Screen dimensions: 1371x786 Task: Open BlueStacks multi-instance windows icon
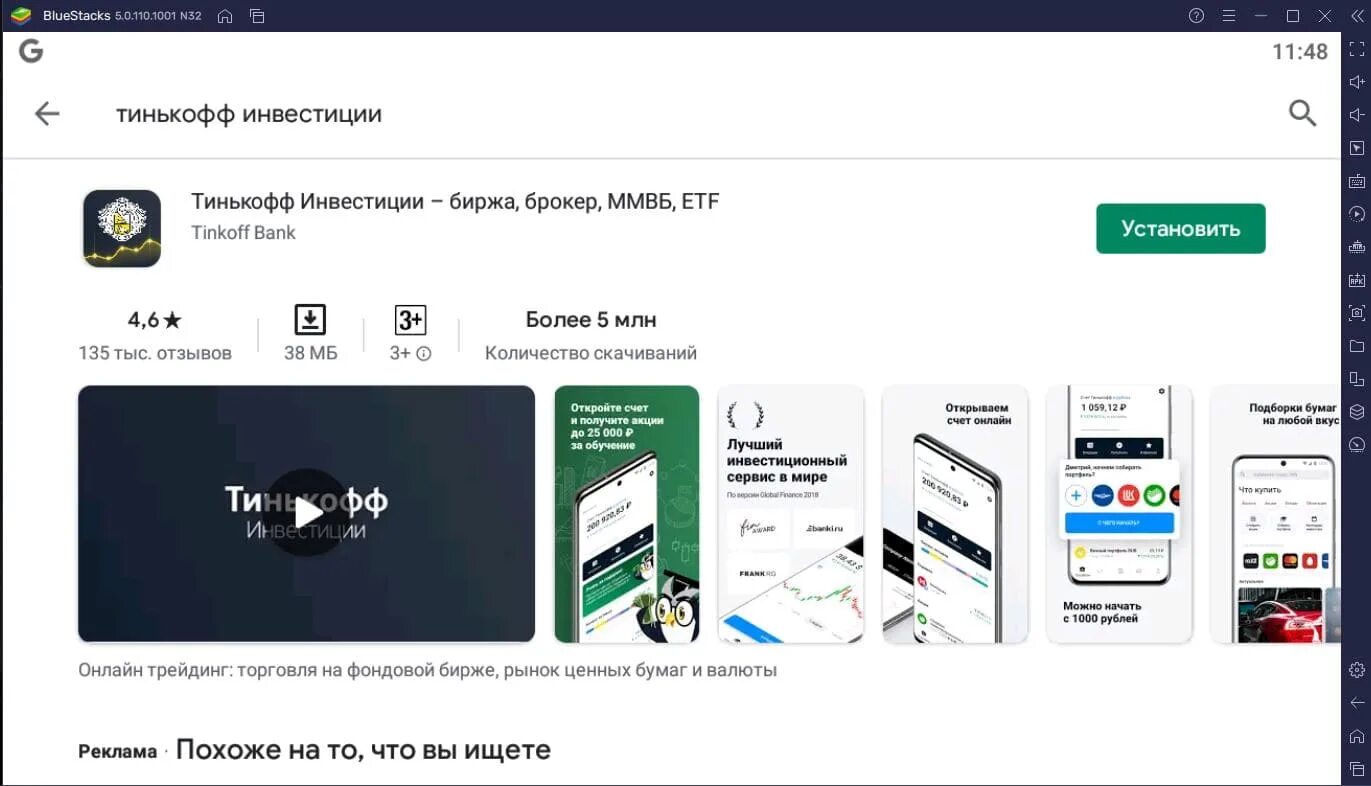click(257, 16)
